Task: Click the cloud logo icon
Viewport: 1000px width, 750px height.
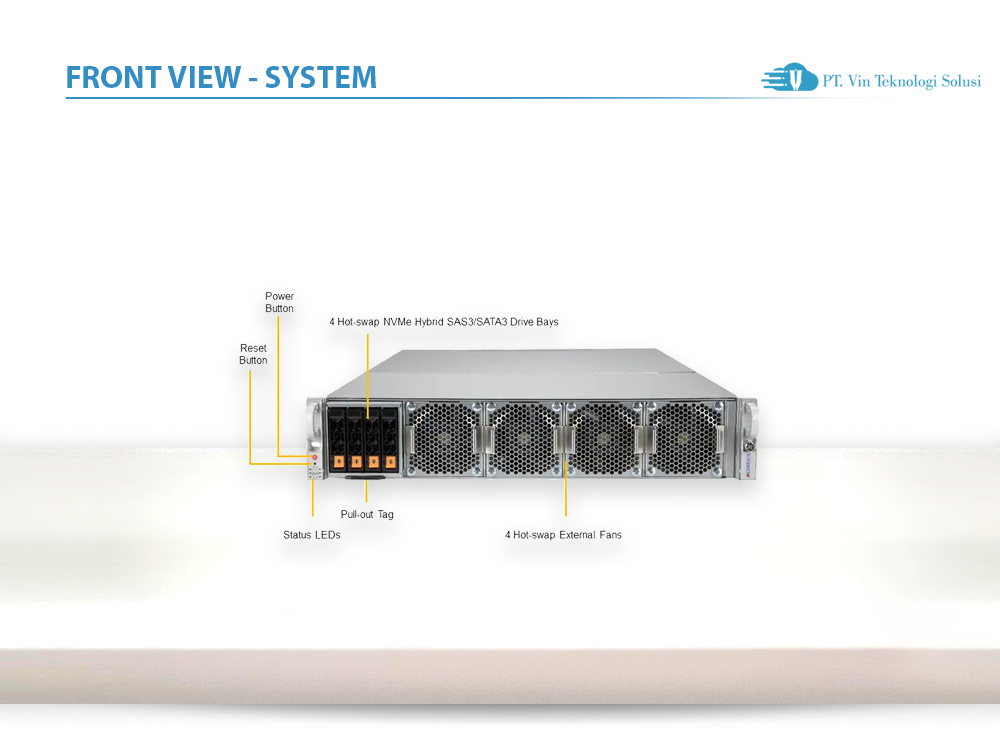Action: coord(790,77)
